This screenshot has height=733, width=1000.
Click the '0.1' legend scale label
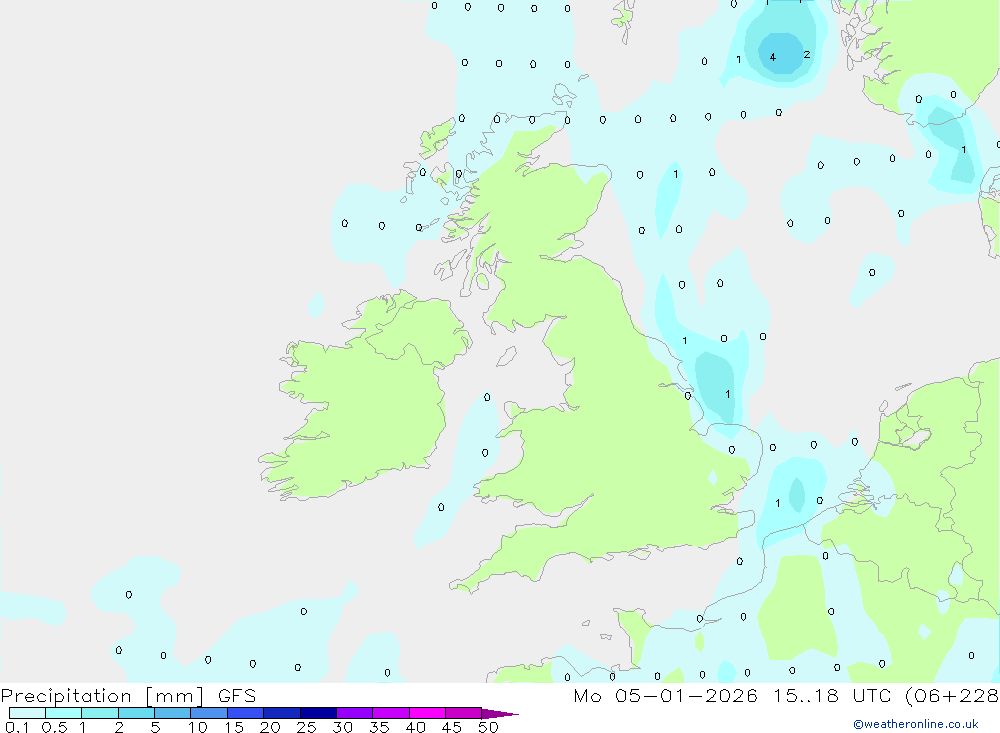tap(17, 727)
